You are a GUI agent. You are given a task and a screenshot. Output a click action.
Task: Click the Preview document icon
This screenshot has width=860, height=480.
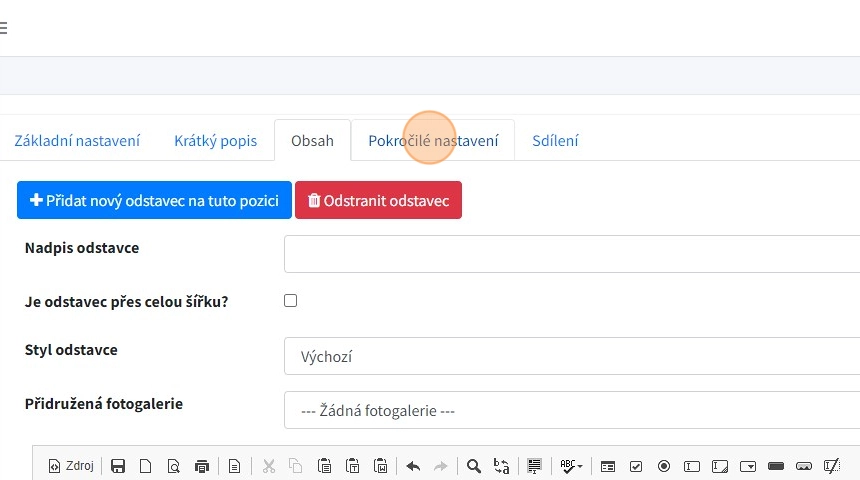point(173,466)
